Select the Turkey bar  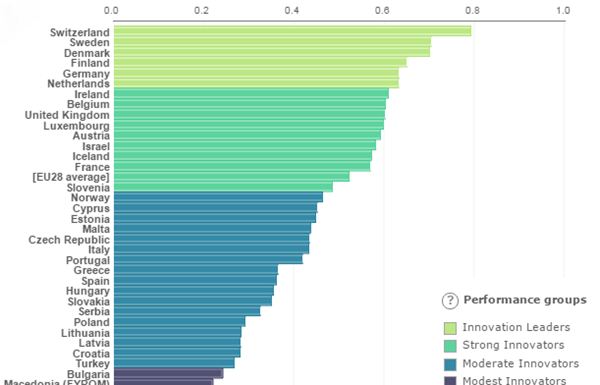click(x=174, y=363)
